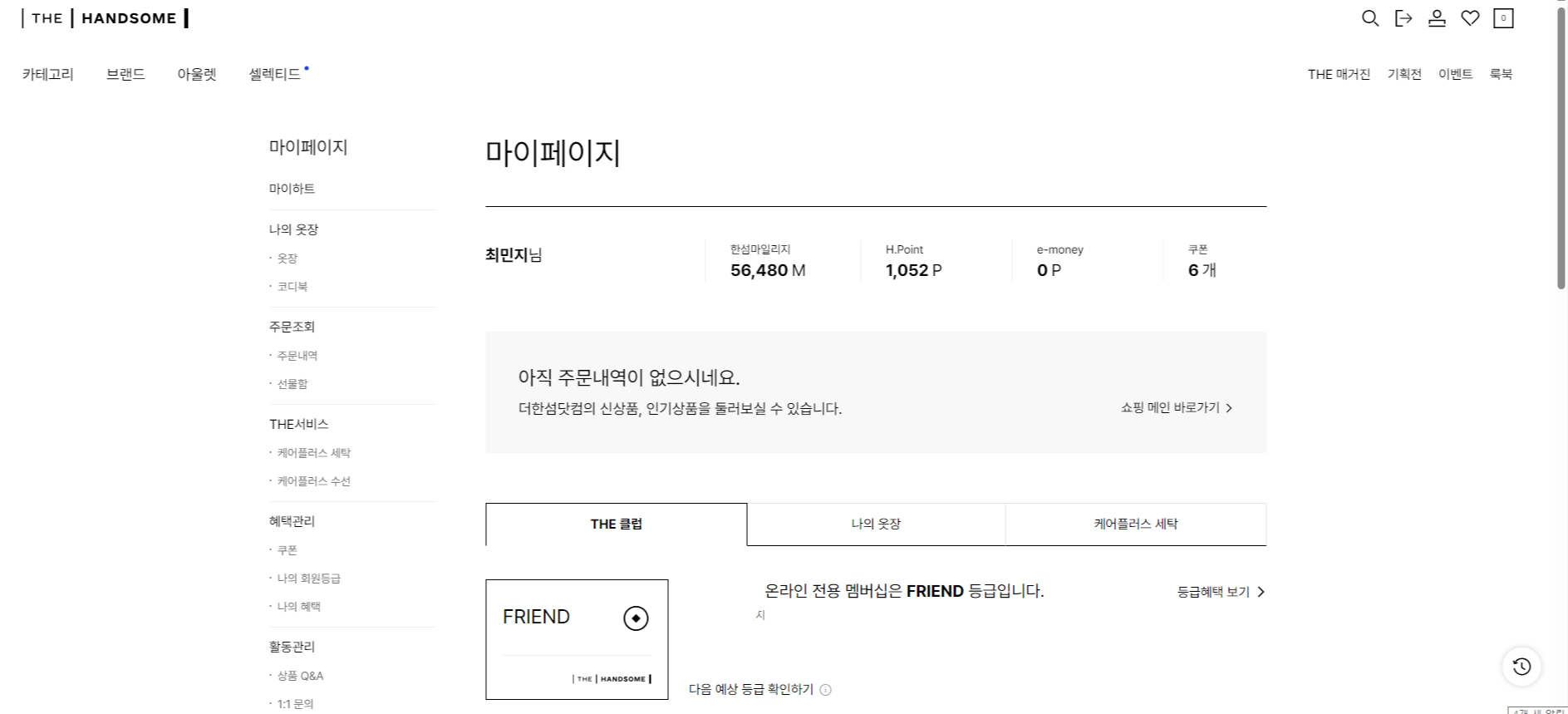
Task: Open the shopping cart icon showing 0
Action: tap(1503, 17)
